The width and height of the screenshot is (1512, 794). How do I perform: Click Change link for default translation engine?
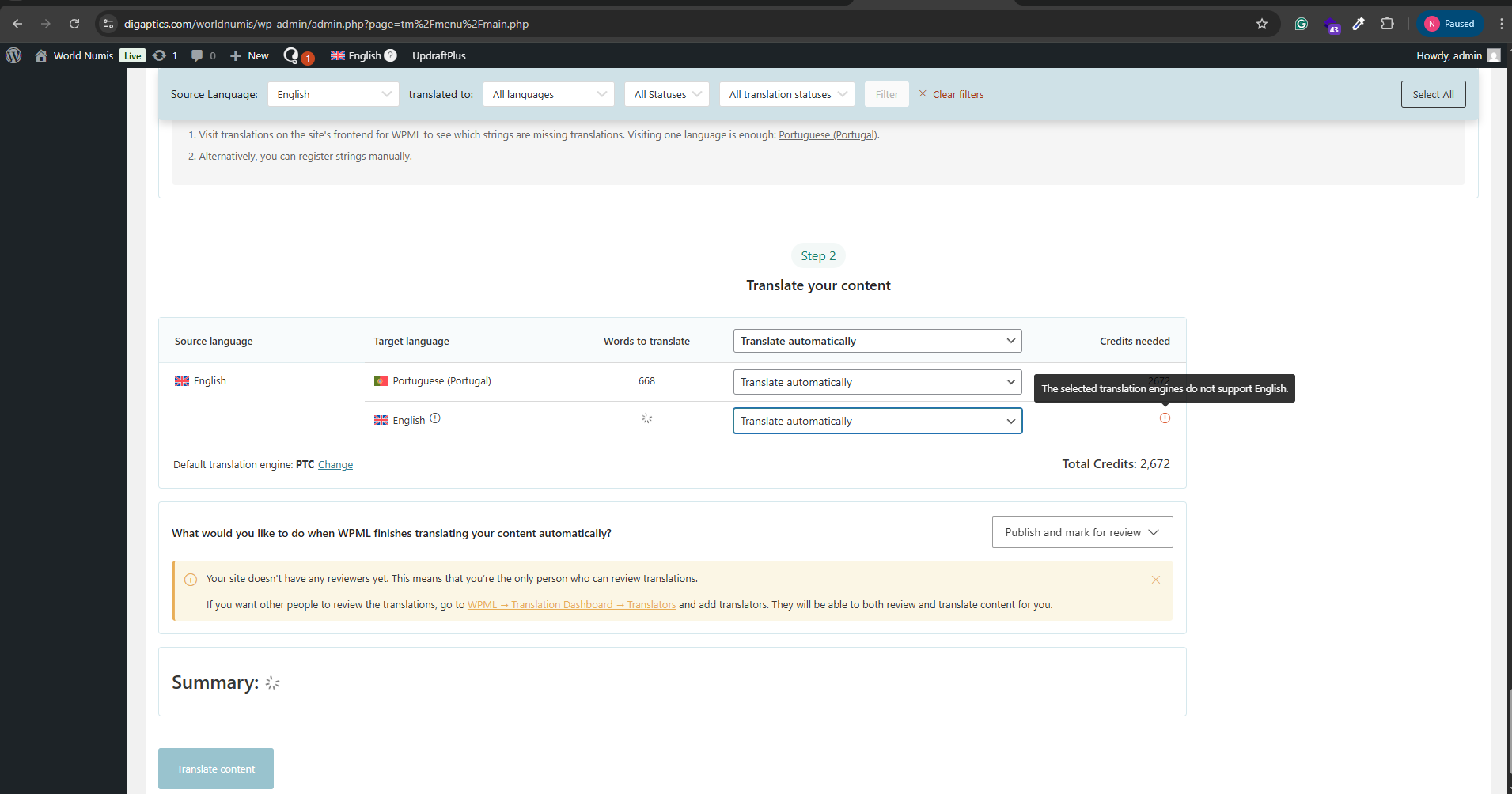[335, 465]
